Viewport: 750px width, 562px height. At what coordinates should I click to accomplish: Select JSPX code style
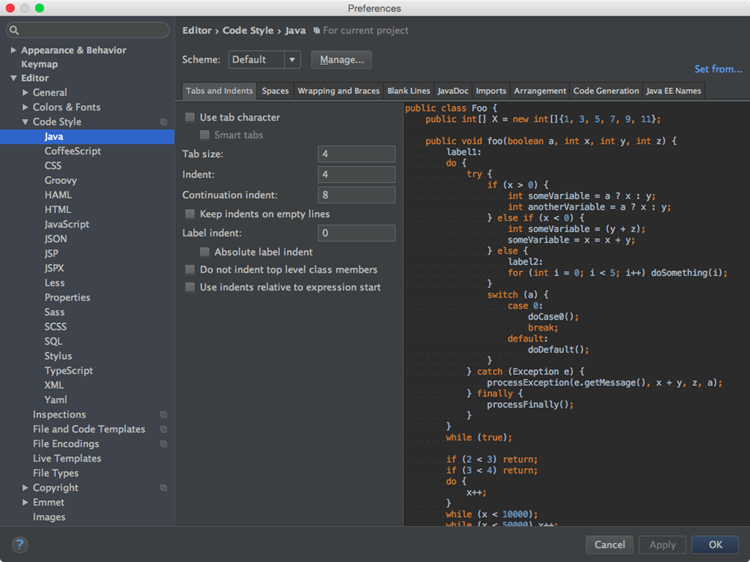pyautogui.click(x=54, y=268)
